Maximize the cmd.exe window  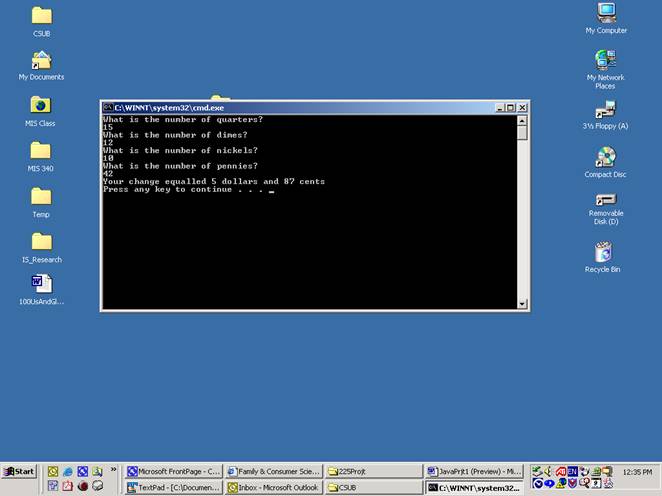pos(510,108)
